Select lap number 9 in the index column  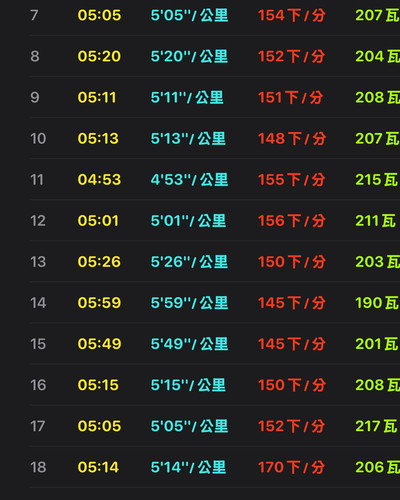tap(35, 98)
